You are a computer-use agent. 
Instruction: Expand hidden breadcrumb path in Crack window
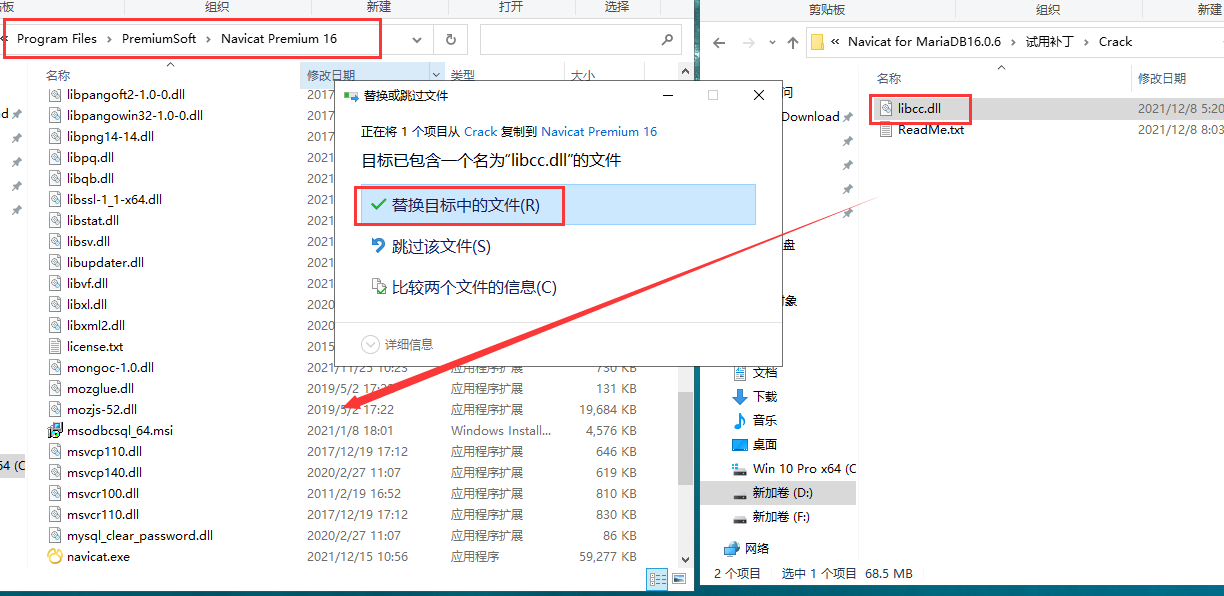[834, 42]
